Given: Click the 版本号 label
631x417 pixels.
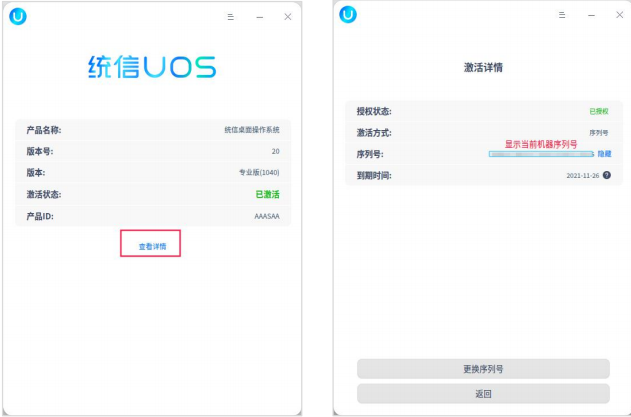Looking at the screenshot, I should click(x=40, y=151).
